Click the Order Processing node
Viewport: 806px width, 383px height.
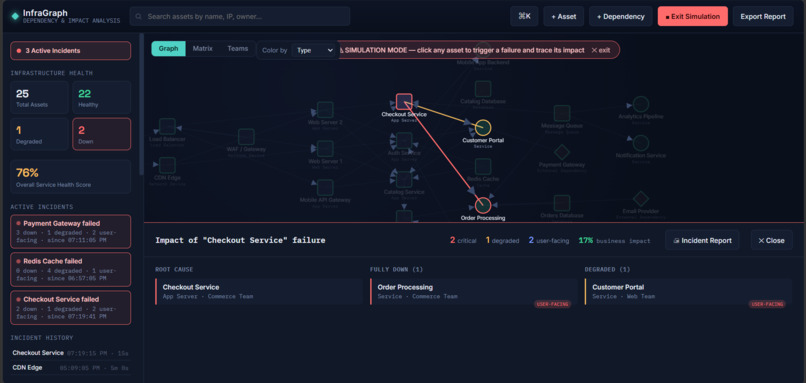(483, 205)
